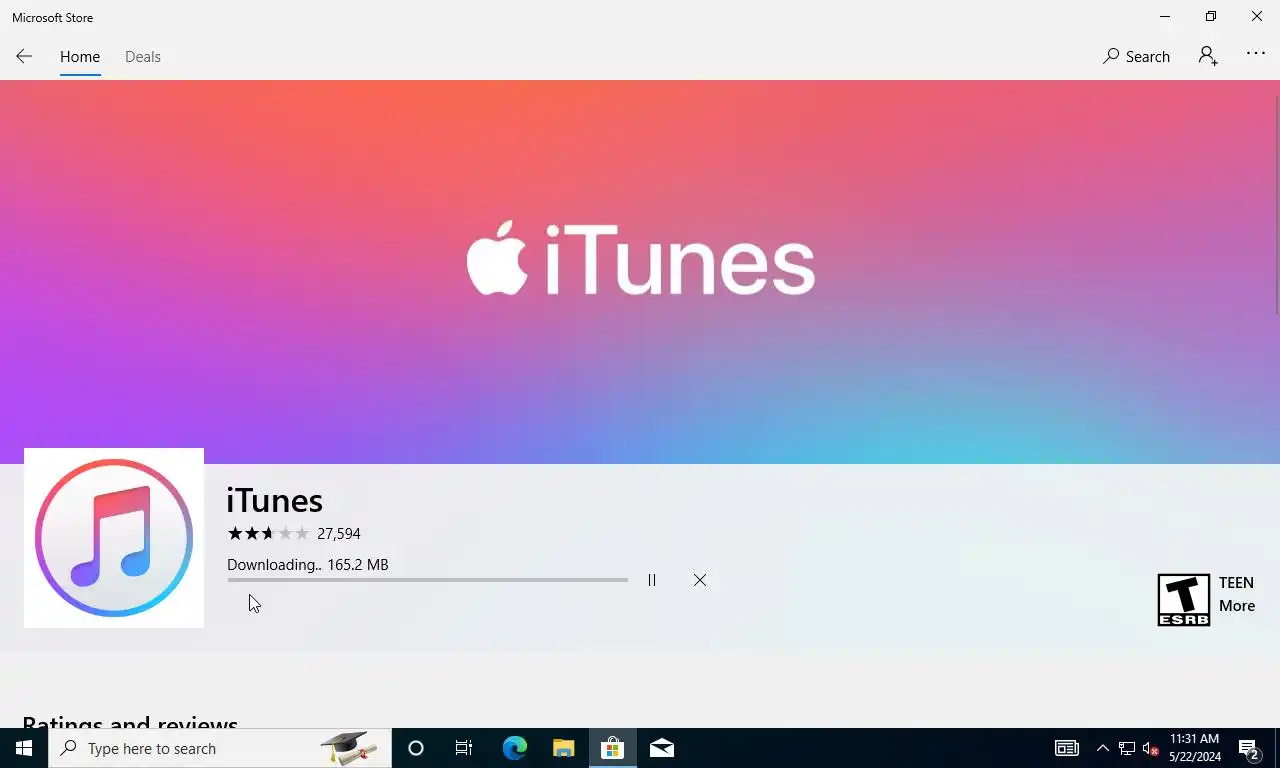The width and height of the screenshot is (1280, 768).
Task: Open the Home tab
Action: click(x=80, y=57)
